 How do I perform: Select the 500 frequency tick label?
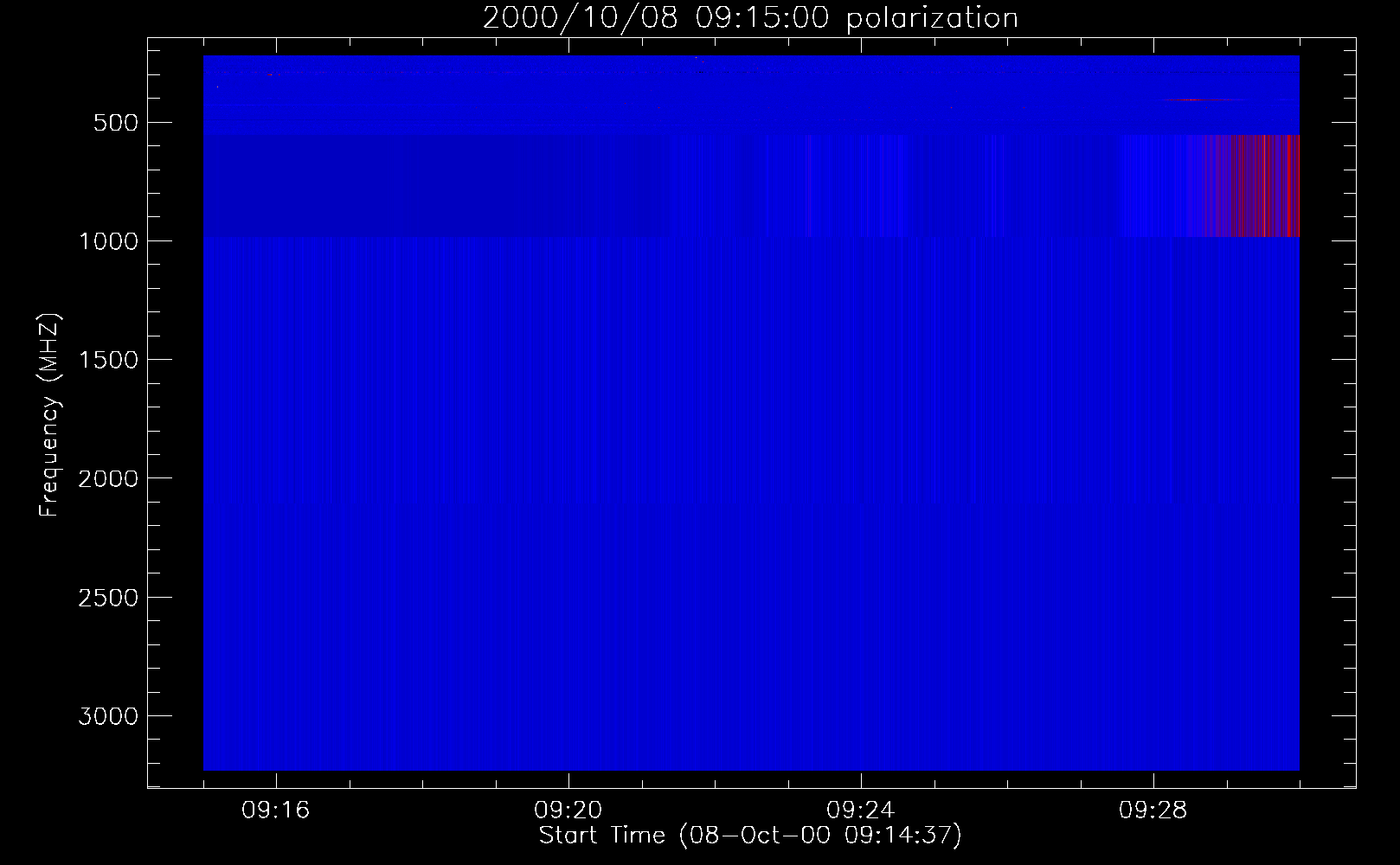tap(116, 123)
